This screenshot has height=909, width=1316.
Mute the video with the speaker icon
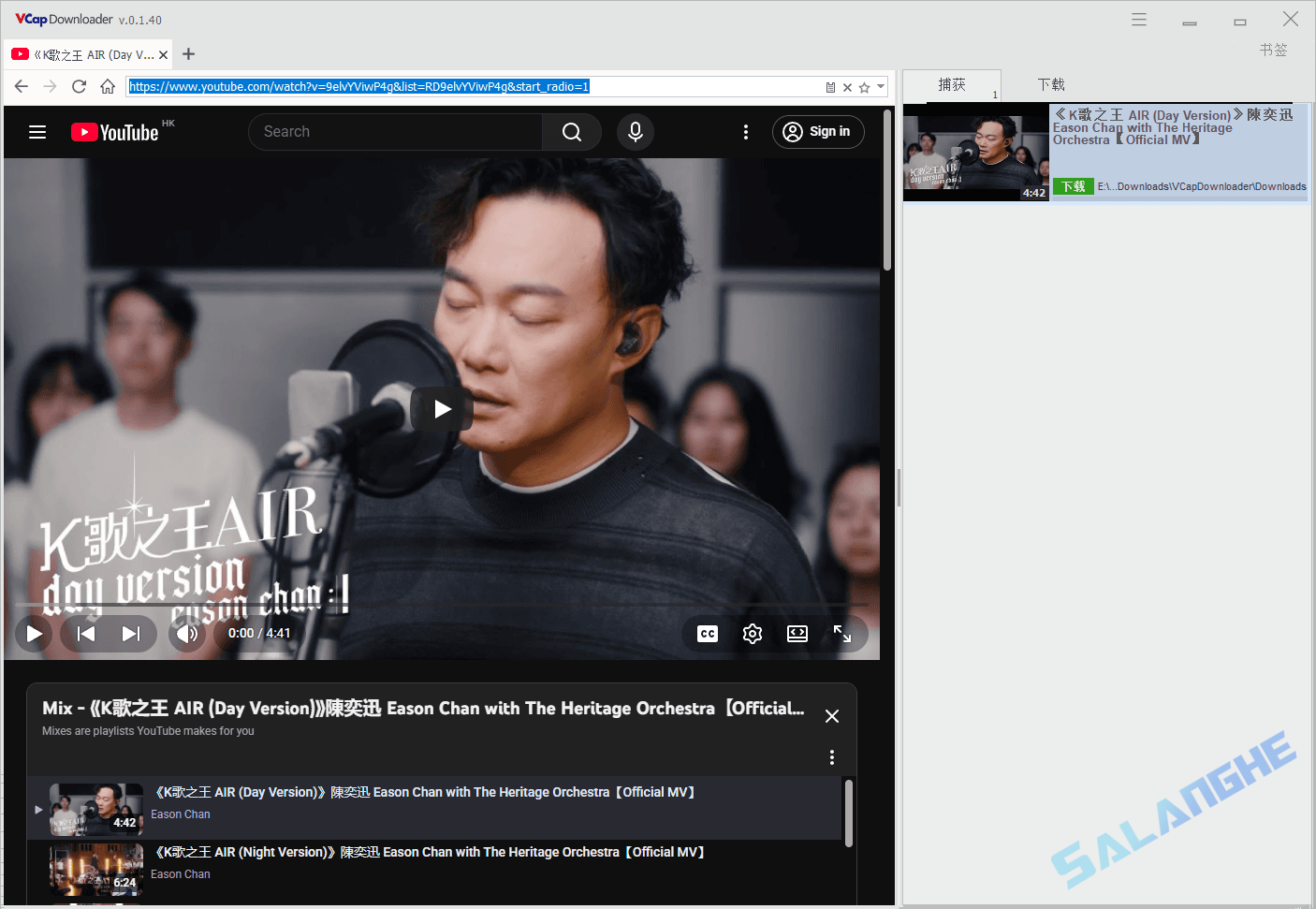(187, 634)
